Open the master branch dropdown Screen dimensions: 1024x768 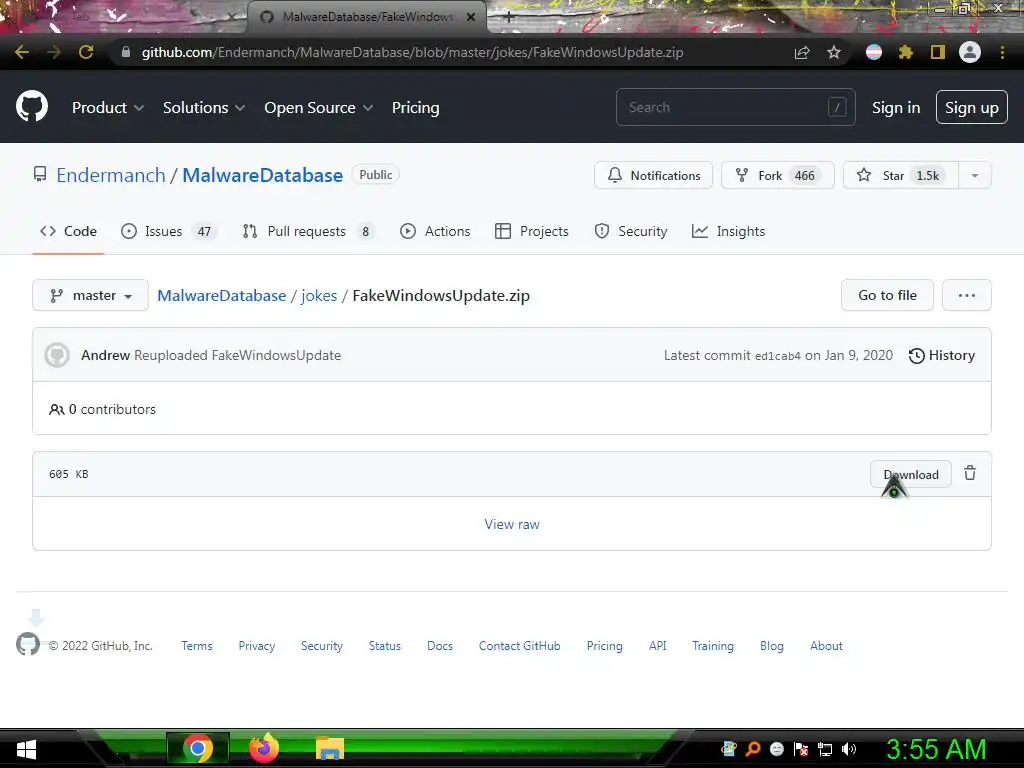click(90, 295)
